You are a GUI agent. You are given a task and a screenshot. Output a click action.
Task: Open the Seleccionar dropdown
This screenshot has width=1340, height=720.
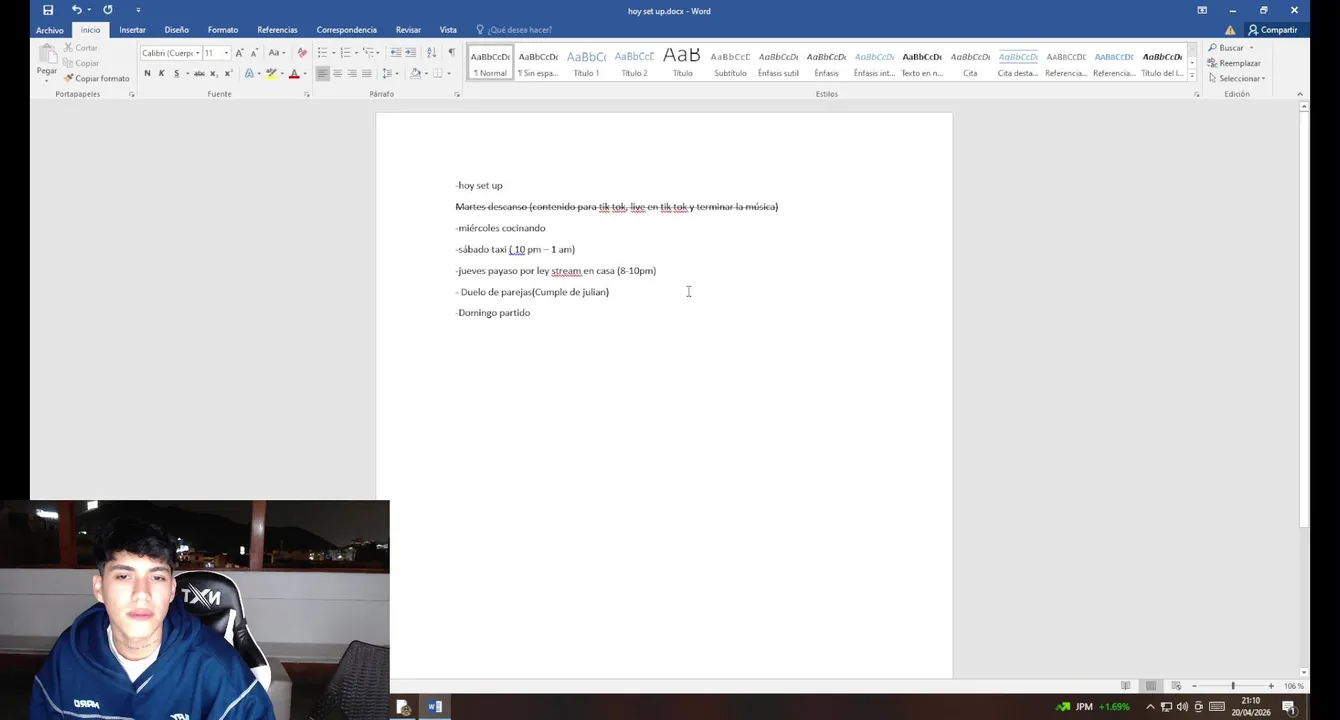click(x=1237, y=78)
